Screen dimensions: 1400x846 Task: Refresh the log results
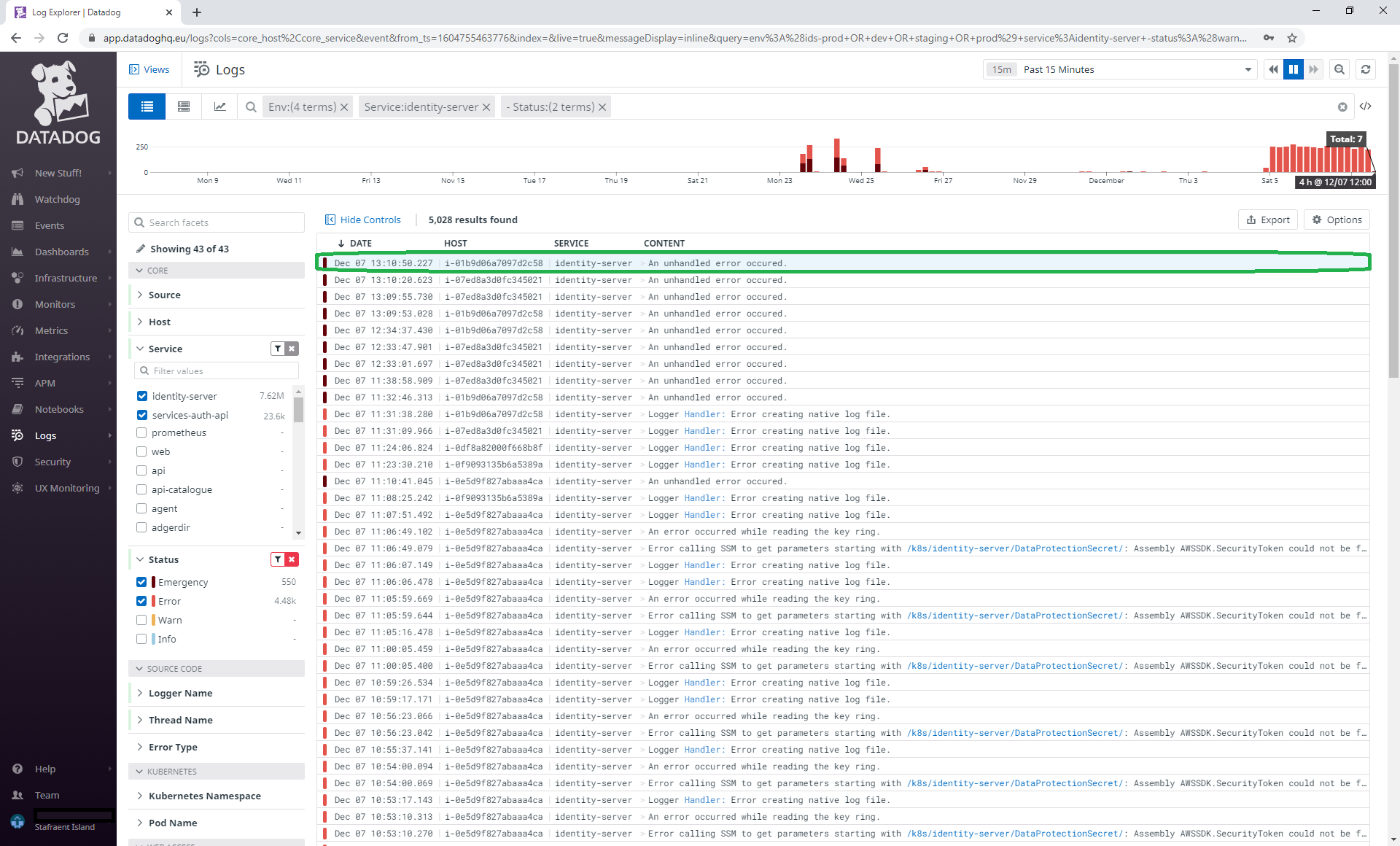1366,69
